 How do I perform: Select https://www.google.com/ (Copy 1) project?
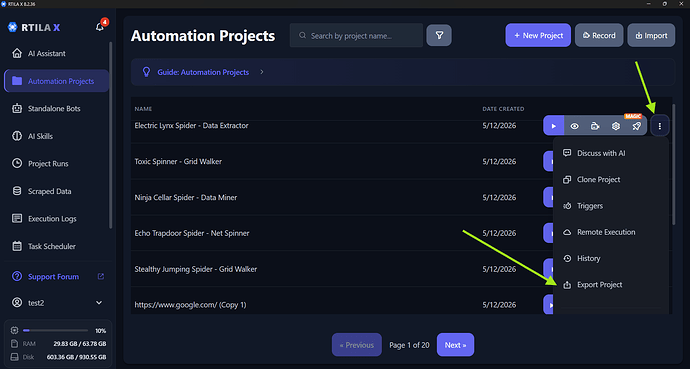click(190, 305)
